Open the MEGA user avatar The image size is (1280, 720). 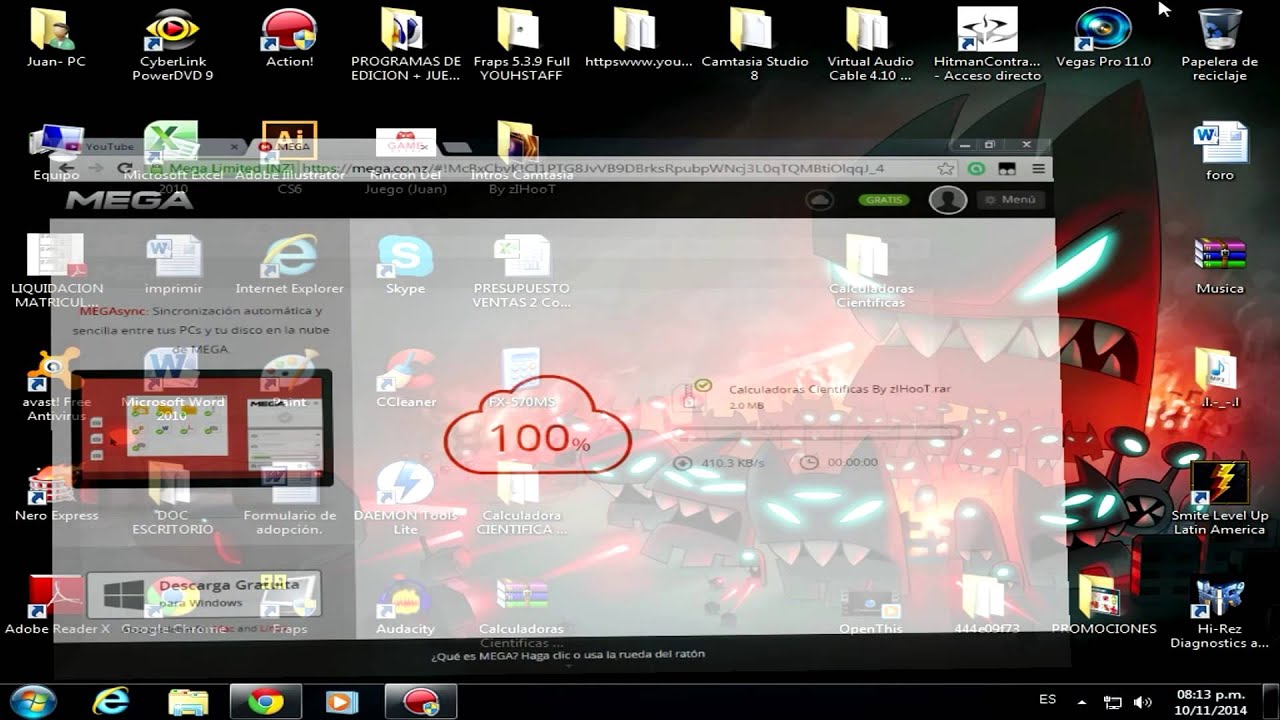tap(947, 200)
